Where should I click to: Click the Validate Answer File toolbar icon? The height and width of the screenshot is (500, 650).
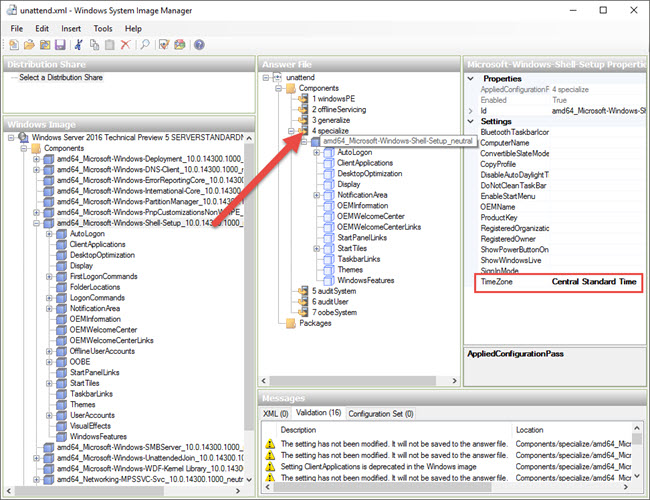pyautogui.click(x=164, y=45)
